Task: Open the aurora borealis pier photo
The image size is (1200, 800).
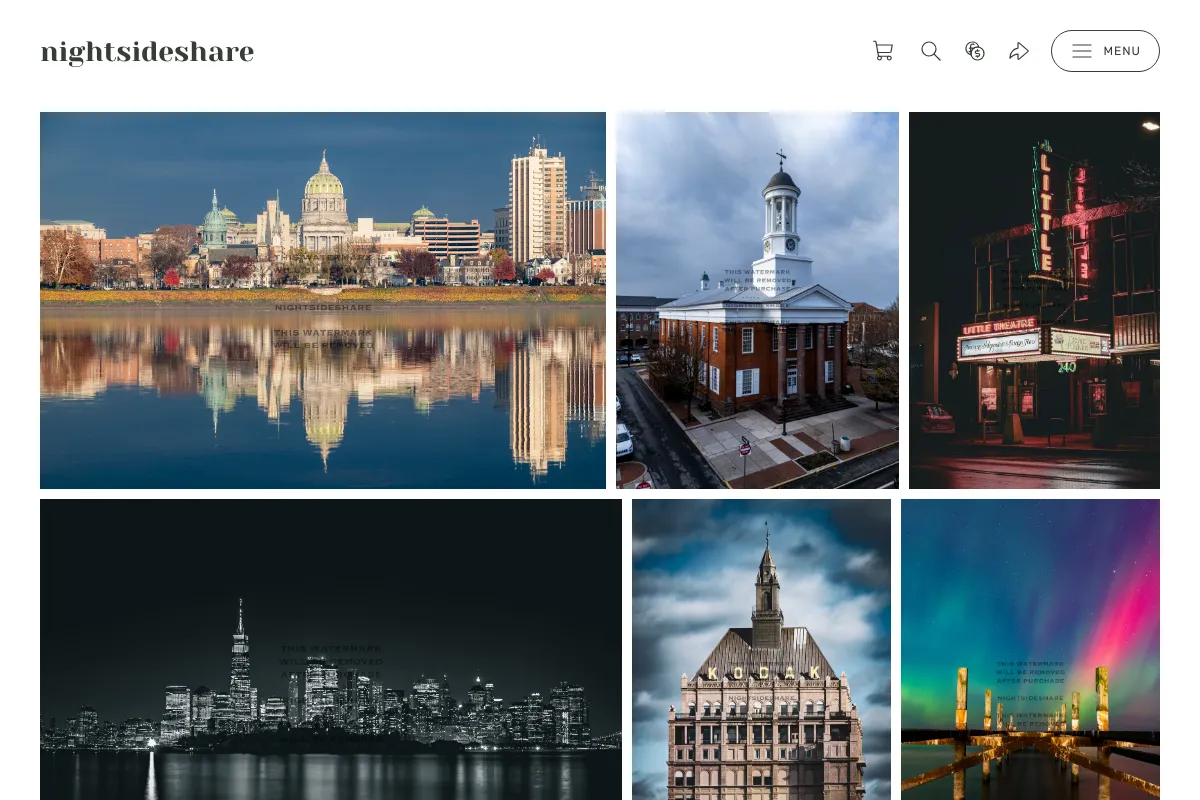Action: (x=1030, y=649)
